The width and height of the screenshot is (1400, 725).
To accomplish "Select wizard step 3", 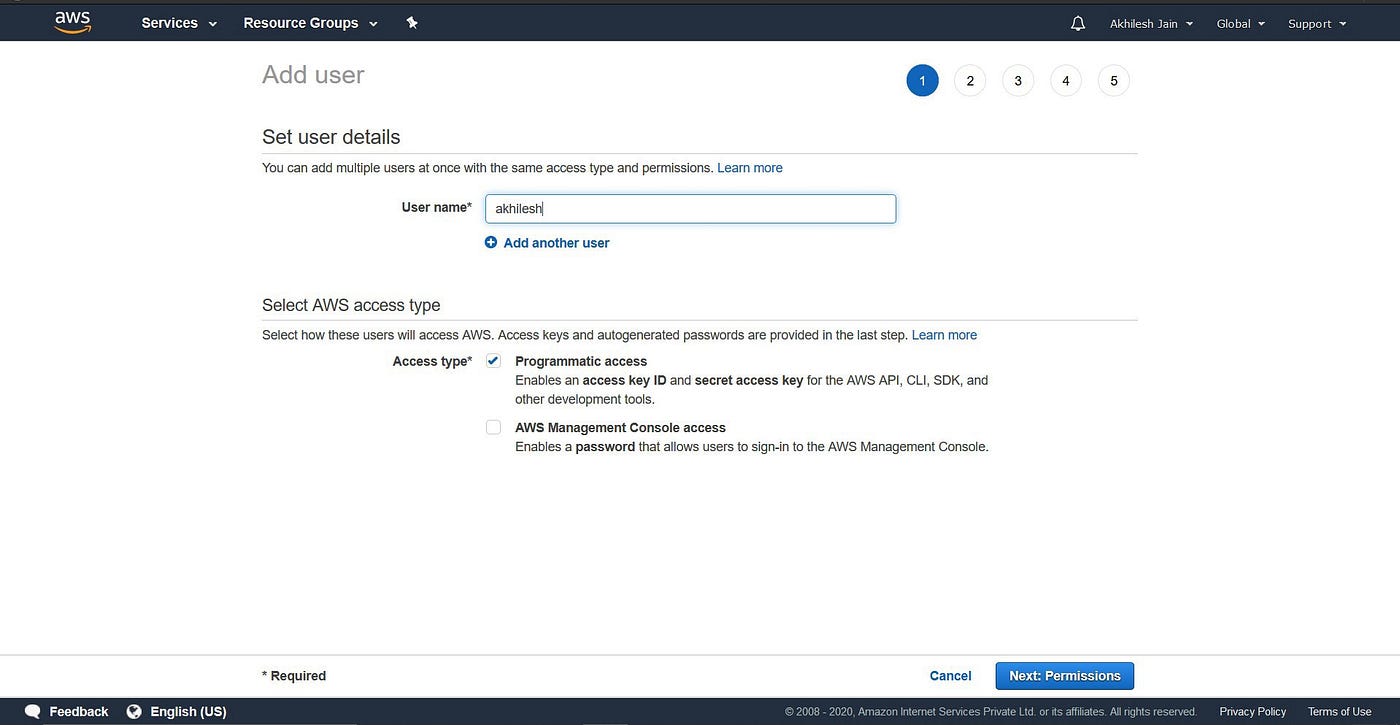I will 1018,81.
